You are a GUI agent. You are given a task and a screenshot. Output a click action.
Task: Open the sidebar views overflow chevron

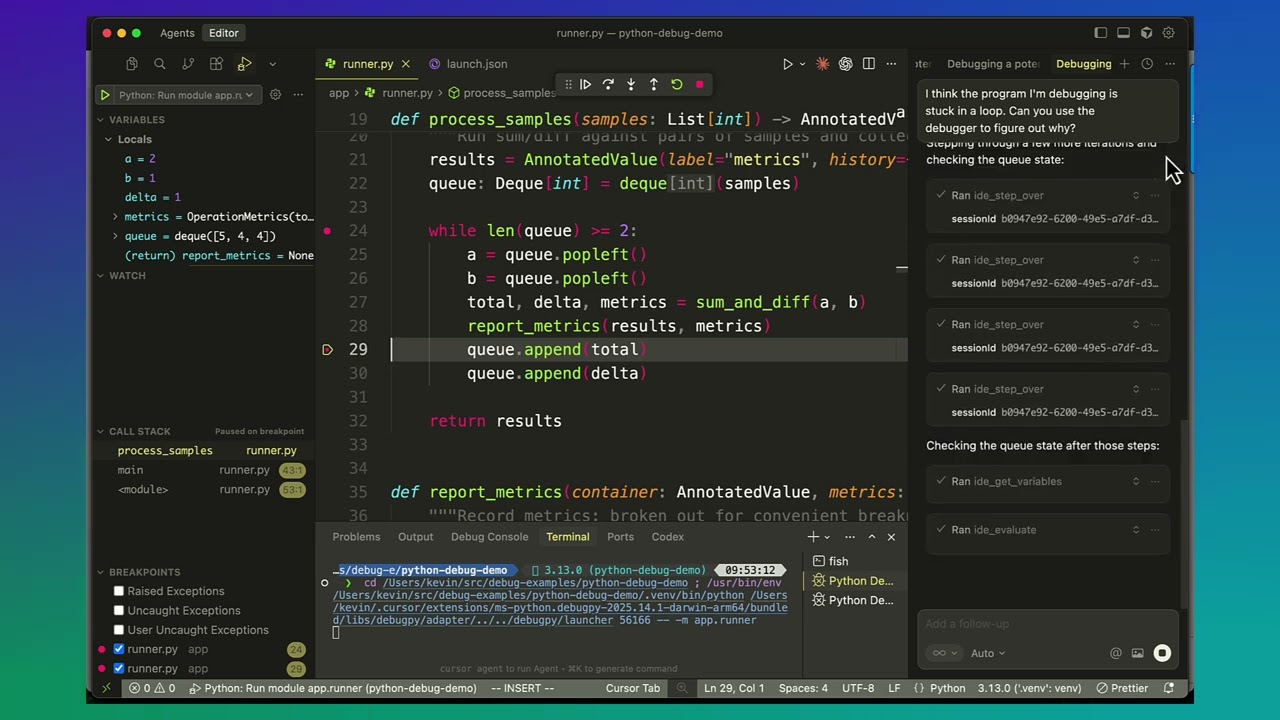(x=272, y=64)
